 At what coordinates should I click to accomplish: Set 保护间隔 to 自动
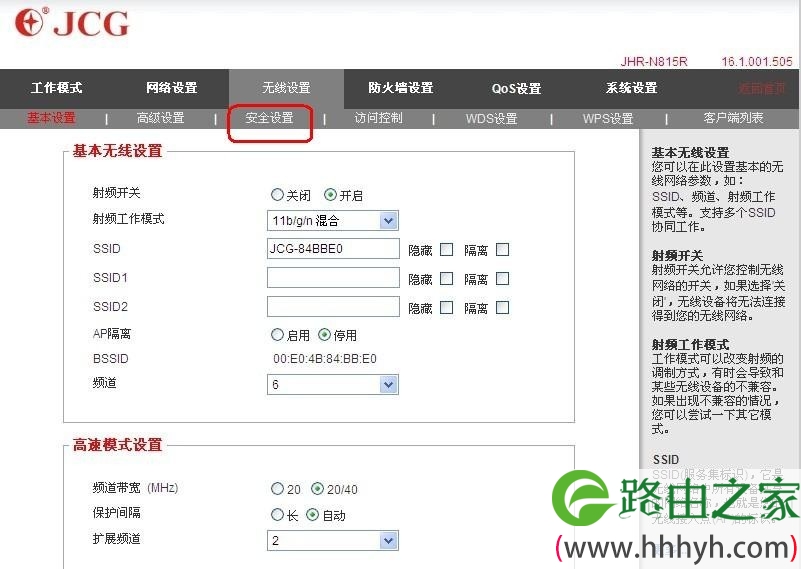tap(313, 514)
